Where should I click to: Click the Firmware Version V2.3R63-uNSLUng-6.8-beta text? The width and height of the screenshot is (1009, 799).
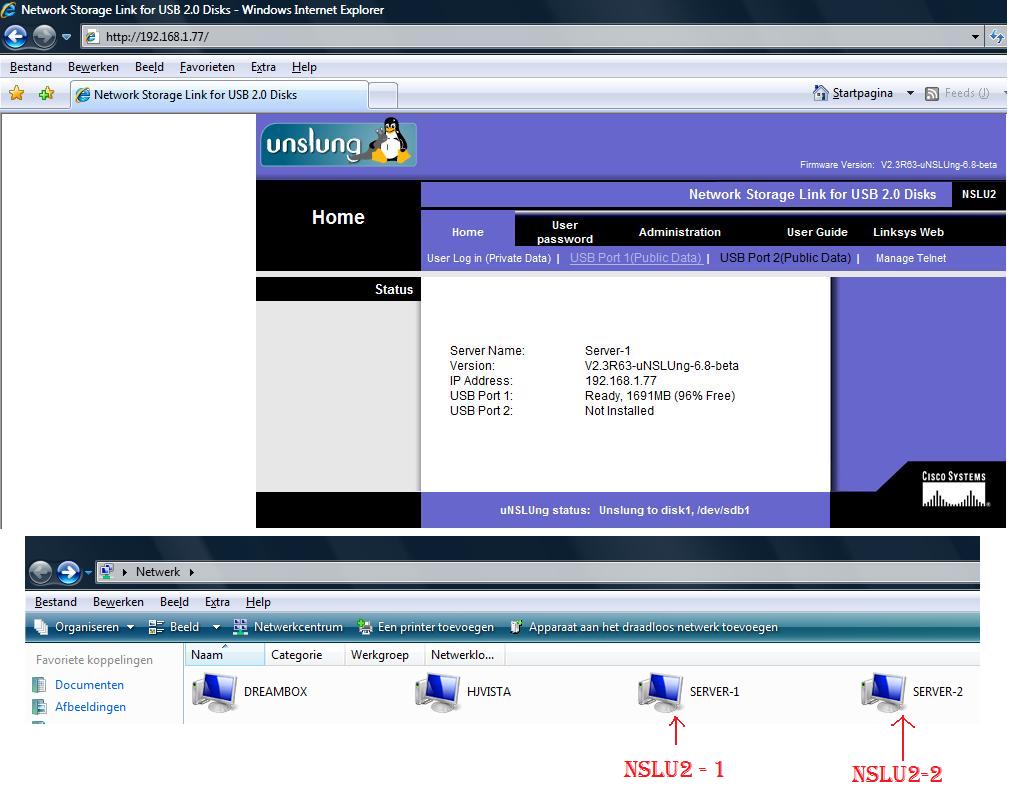pos(898,165)
